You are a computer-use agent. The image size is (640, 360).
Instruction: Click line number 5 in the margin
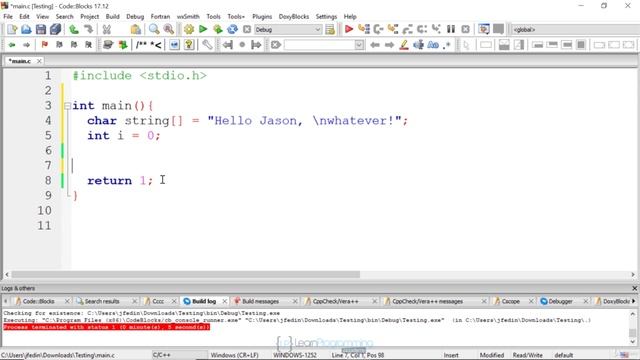pos(48,136)
